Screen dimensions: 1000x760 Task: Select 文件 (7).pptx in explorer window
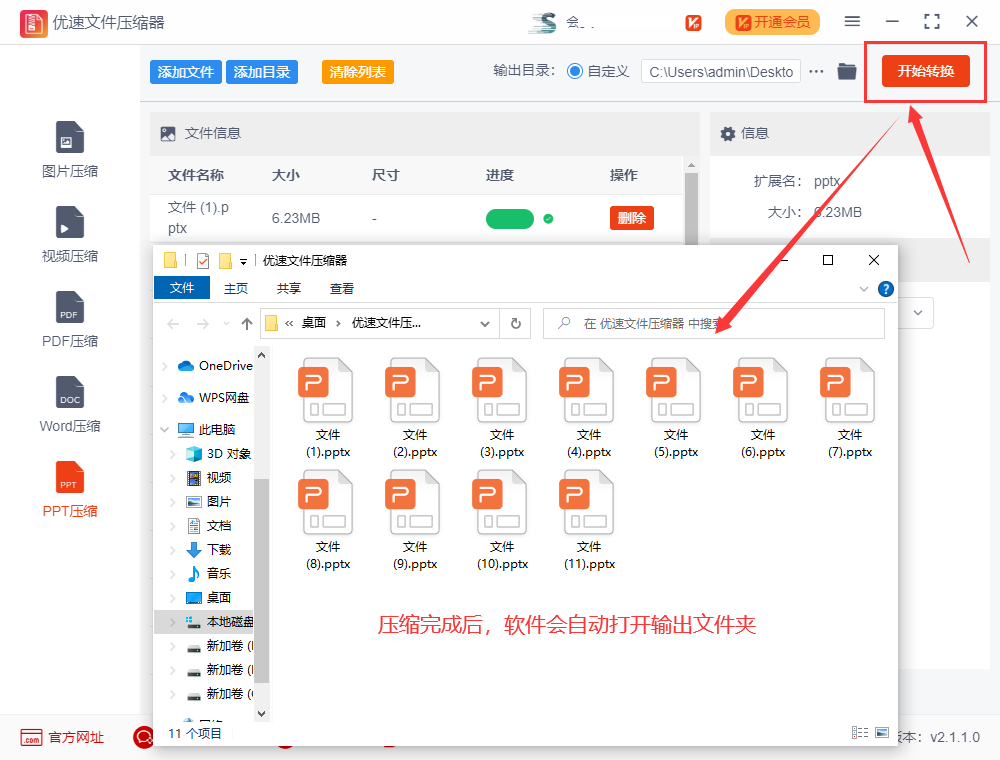point(849,408)
